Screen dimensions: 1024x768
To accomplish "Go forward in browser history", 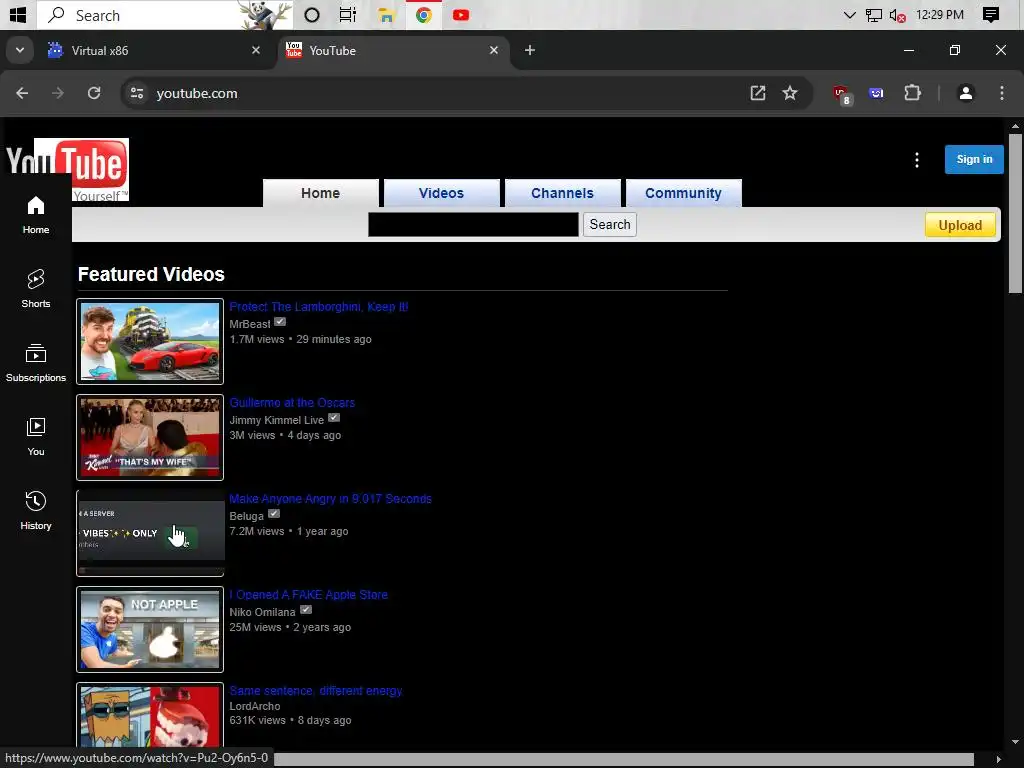I will click(58, 93).
